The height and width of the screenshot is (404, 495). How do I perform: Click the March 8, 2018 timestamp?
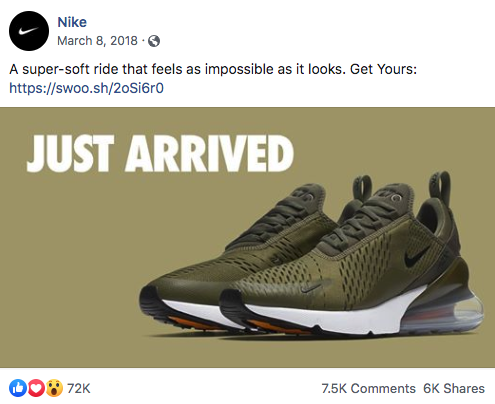(x=97, y=41)
